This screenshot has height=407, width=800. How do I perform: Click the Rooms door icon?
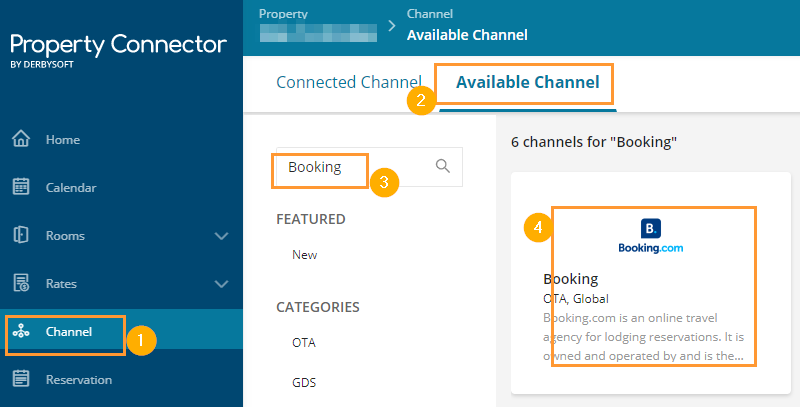[x=21, y=235]
